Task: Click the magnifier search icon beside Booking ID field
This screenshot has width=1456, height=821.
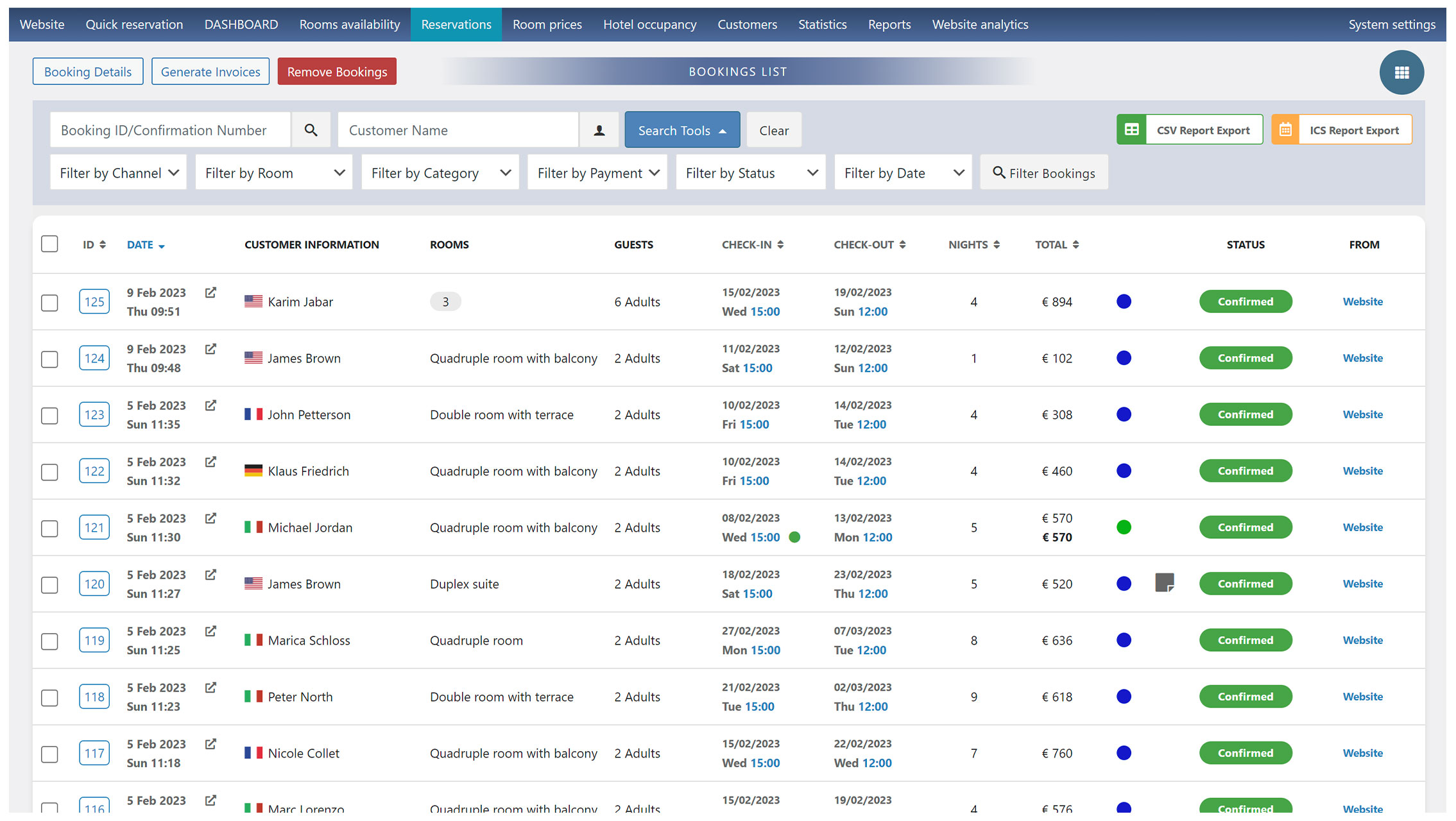Action: (x=311, y=130)
